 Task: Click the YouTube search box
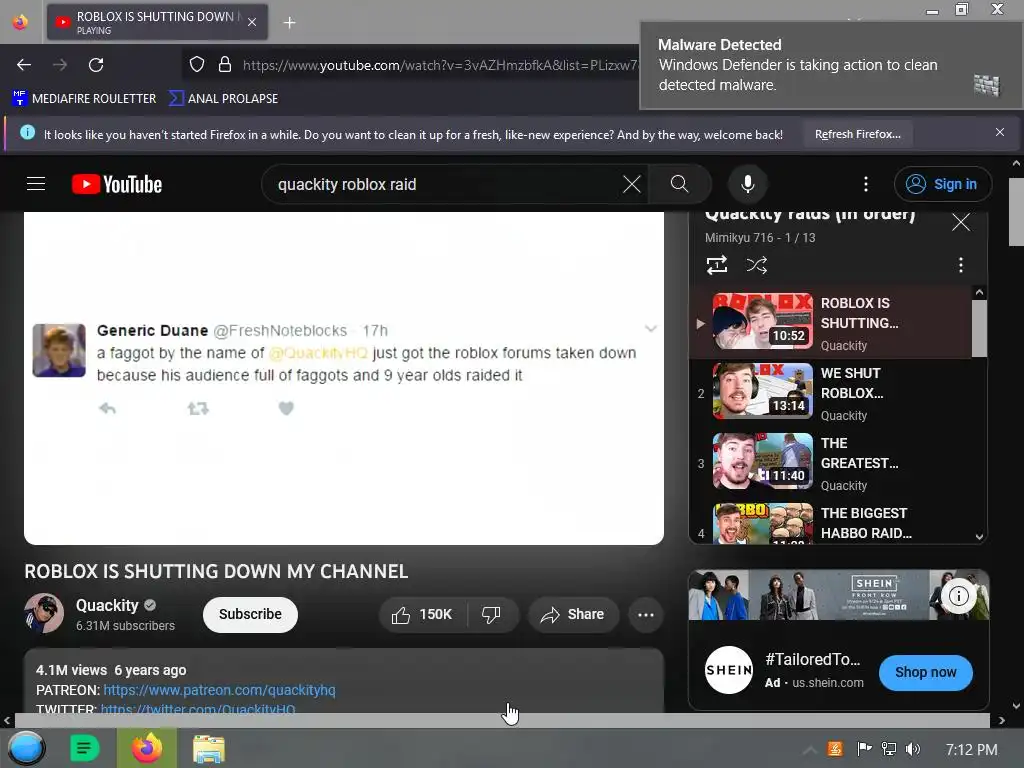[x=444, y=184]
